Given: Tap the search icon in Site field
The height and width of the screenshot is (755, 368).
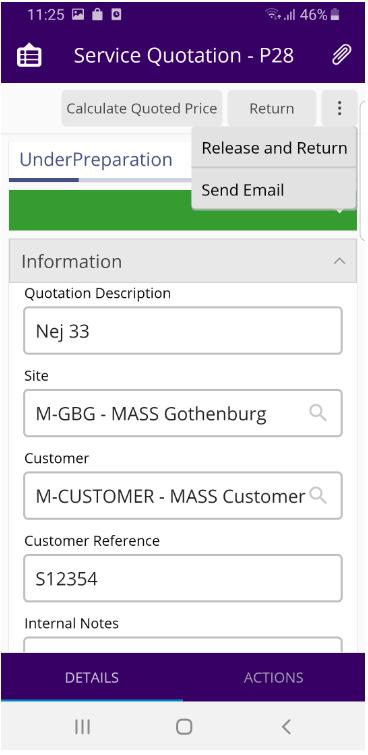Looking at the screenshot, I should pyautogui.click(x=318, y=413).
